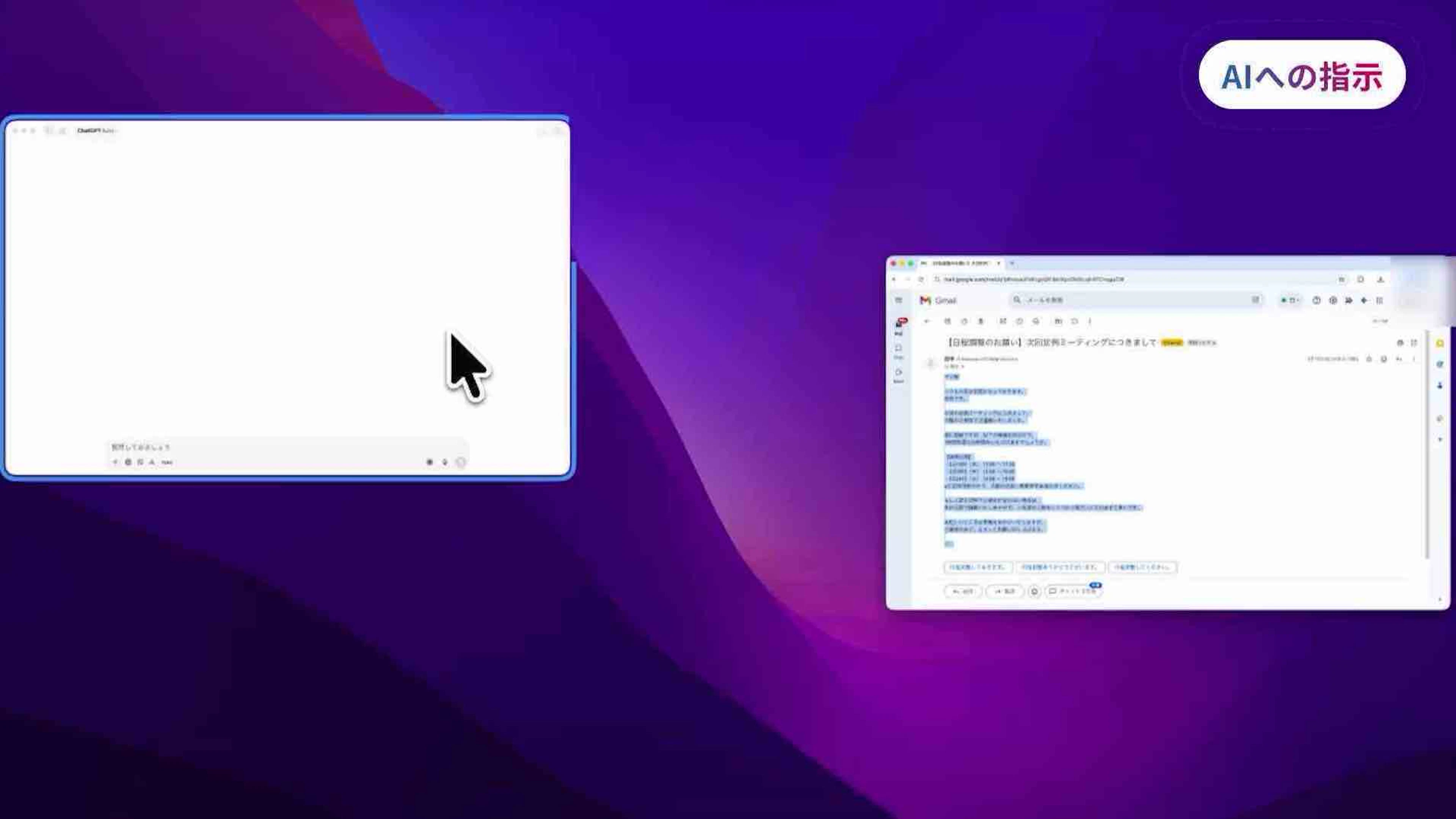The height and width of the screenshot is (819, 1456).
Task: Click the Forward button below the email
Action: click(x=1004, y=591)
